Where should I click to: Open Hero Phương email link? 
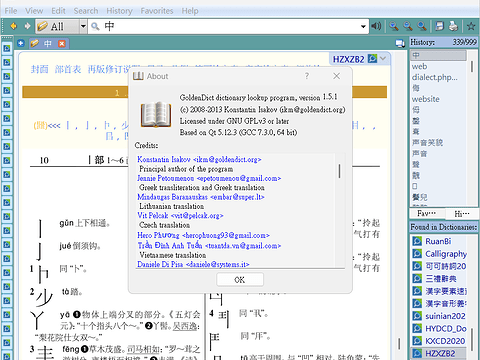pyautogui.click(x=203, y=235)
